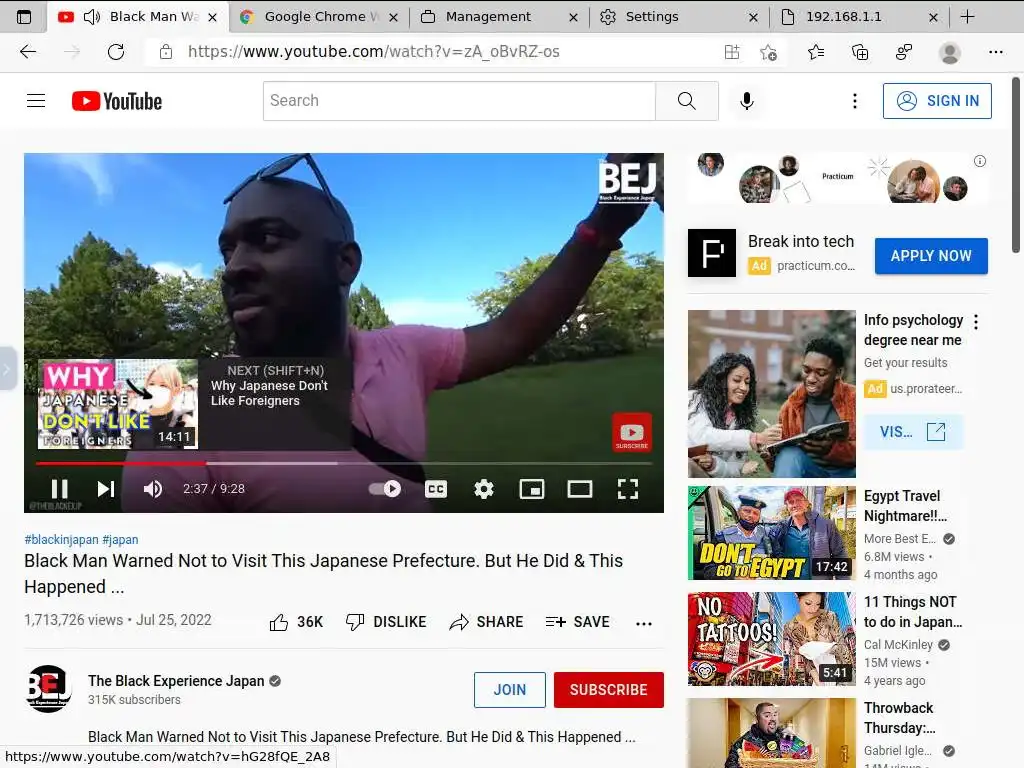
Task: Open apps available icon in address bar
Action: coord(732,52)
